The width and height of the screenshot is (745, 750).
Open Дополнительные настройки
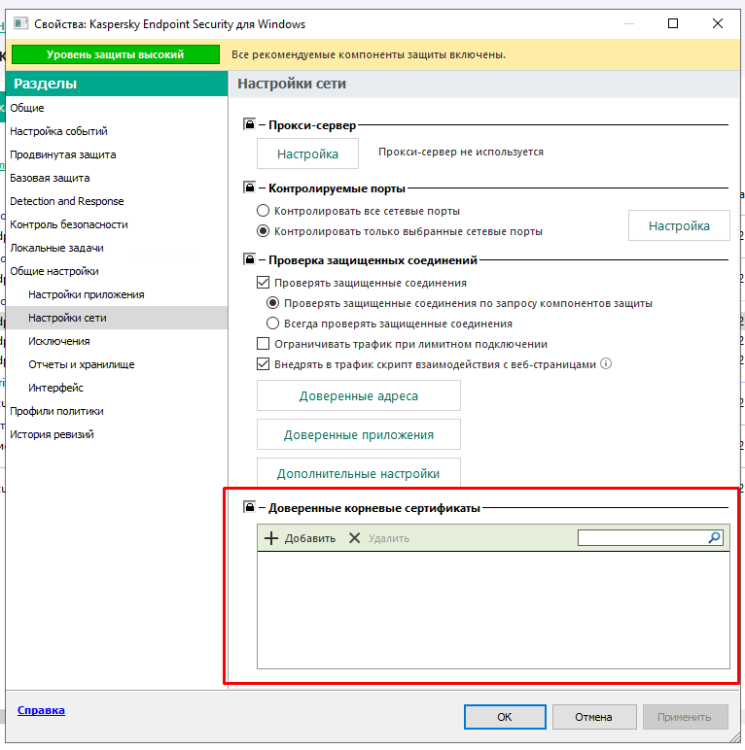[x=359, y=473]
